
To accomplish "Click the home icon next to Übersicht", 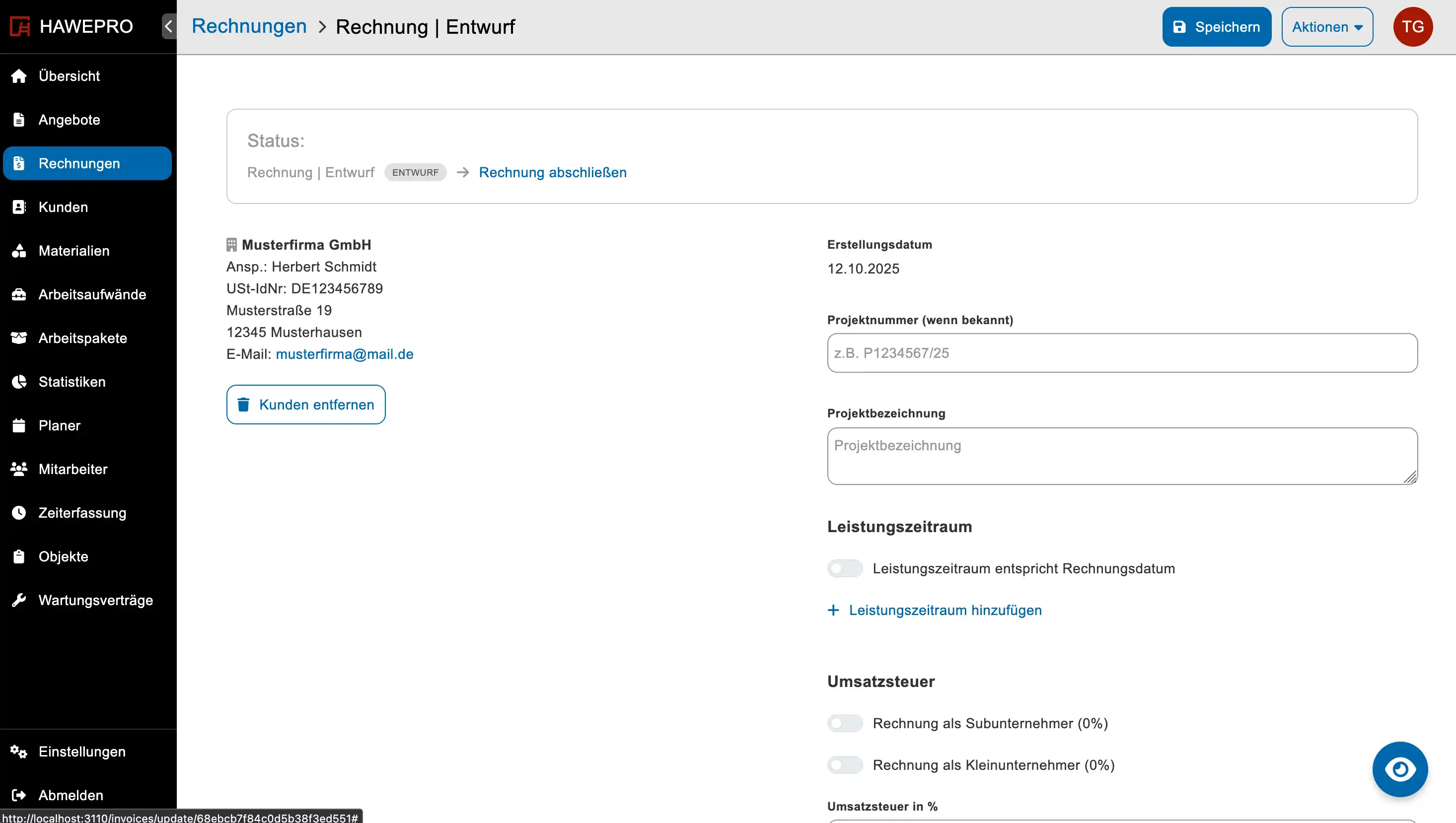I will pos(19,76).
